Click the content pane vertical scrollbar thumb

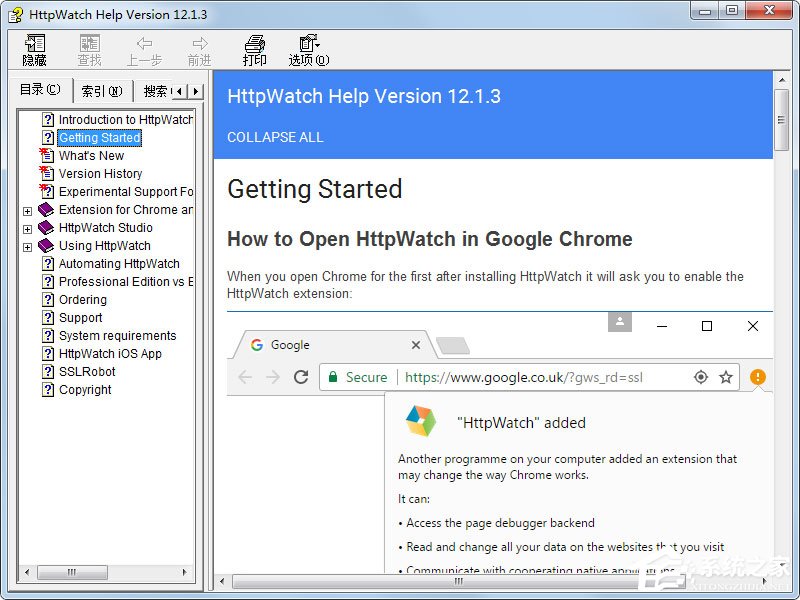point(781,120)
